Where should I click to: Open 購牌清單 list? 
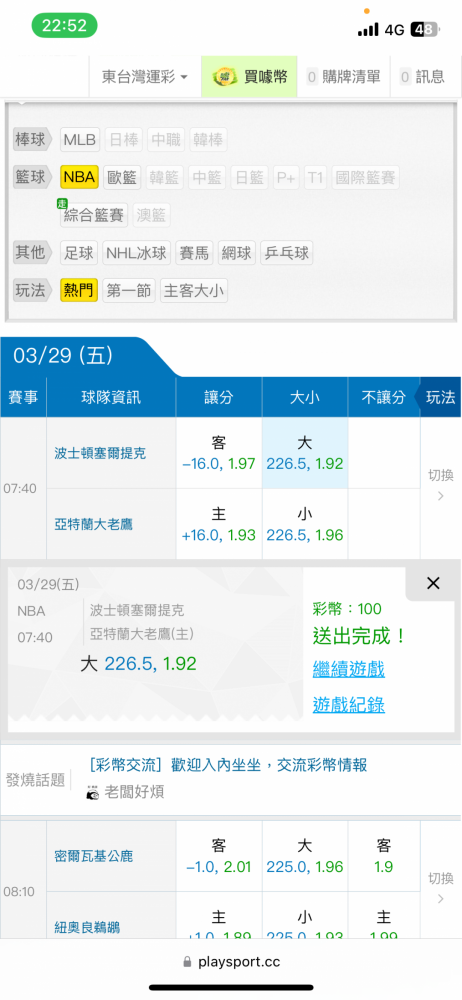[x=344, y=77]
